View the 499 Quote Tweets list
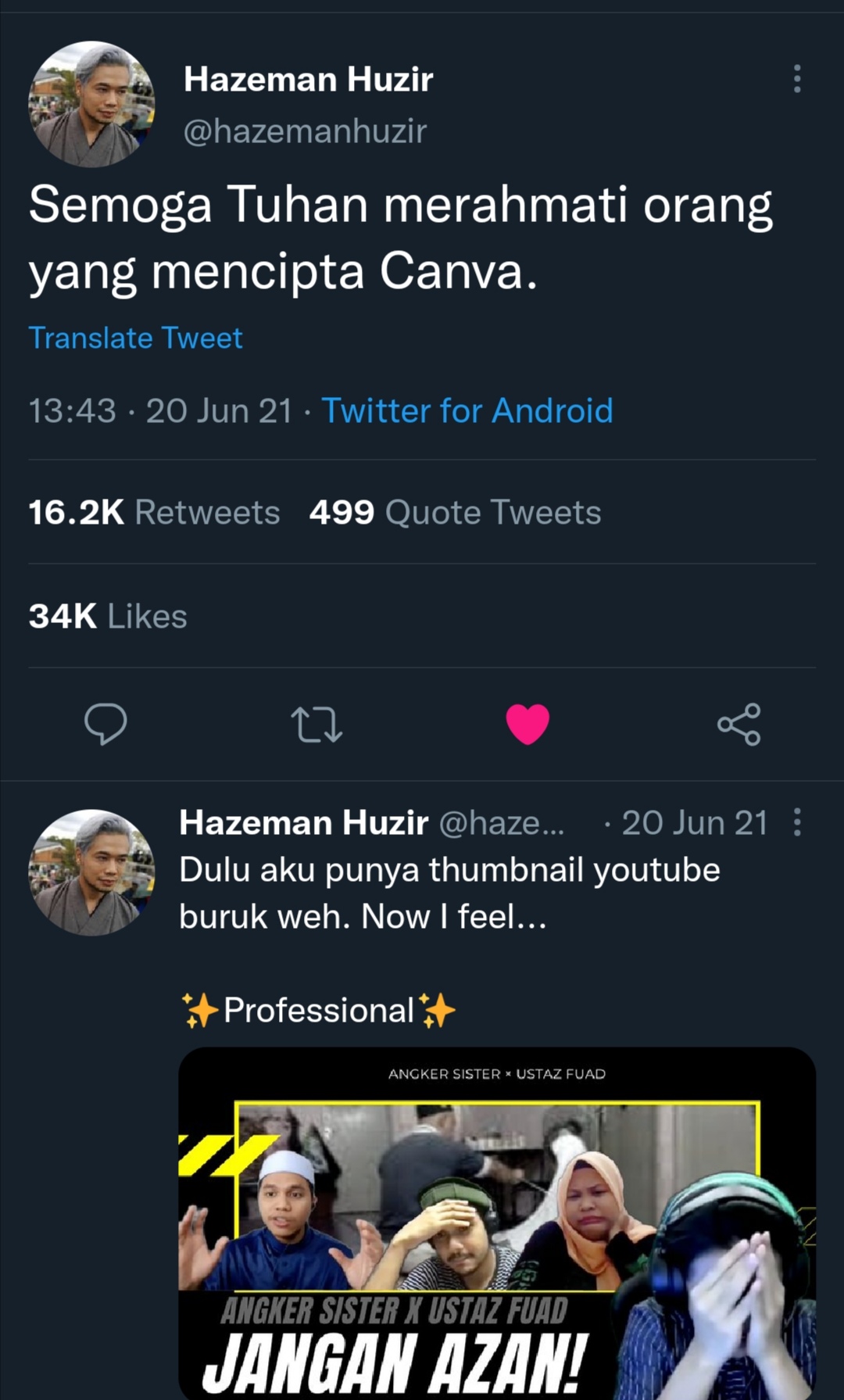Image resolution: width=844 pixels, height=1400 pixels. coord(455,513)
